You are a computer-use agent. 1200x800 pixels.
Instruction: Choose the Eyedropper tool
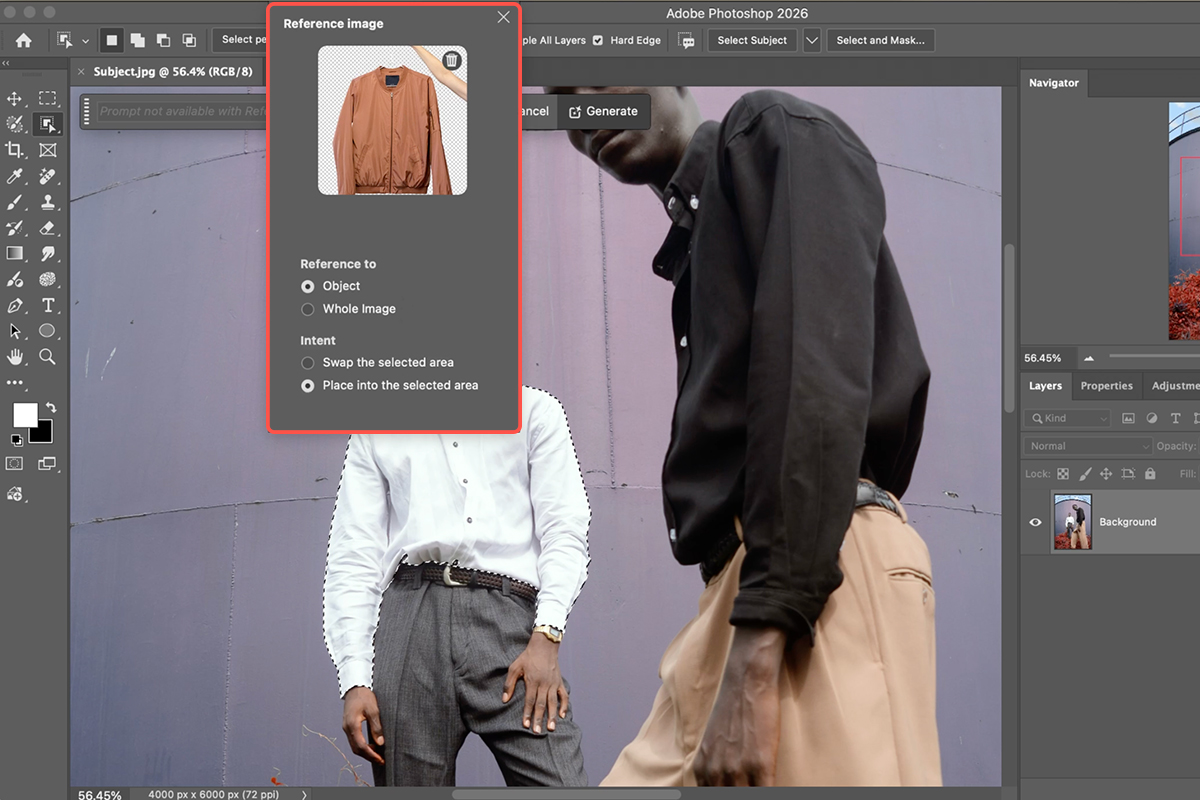point(15,176)
